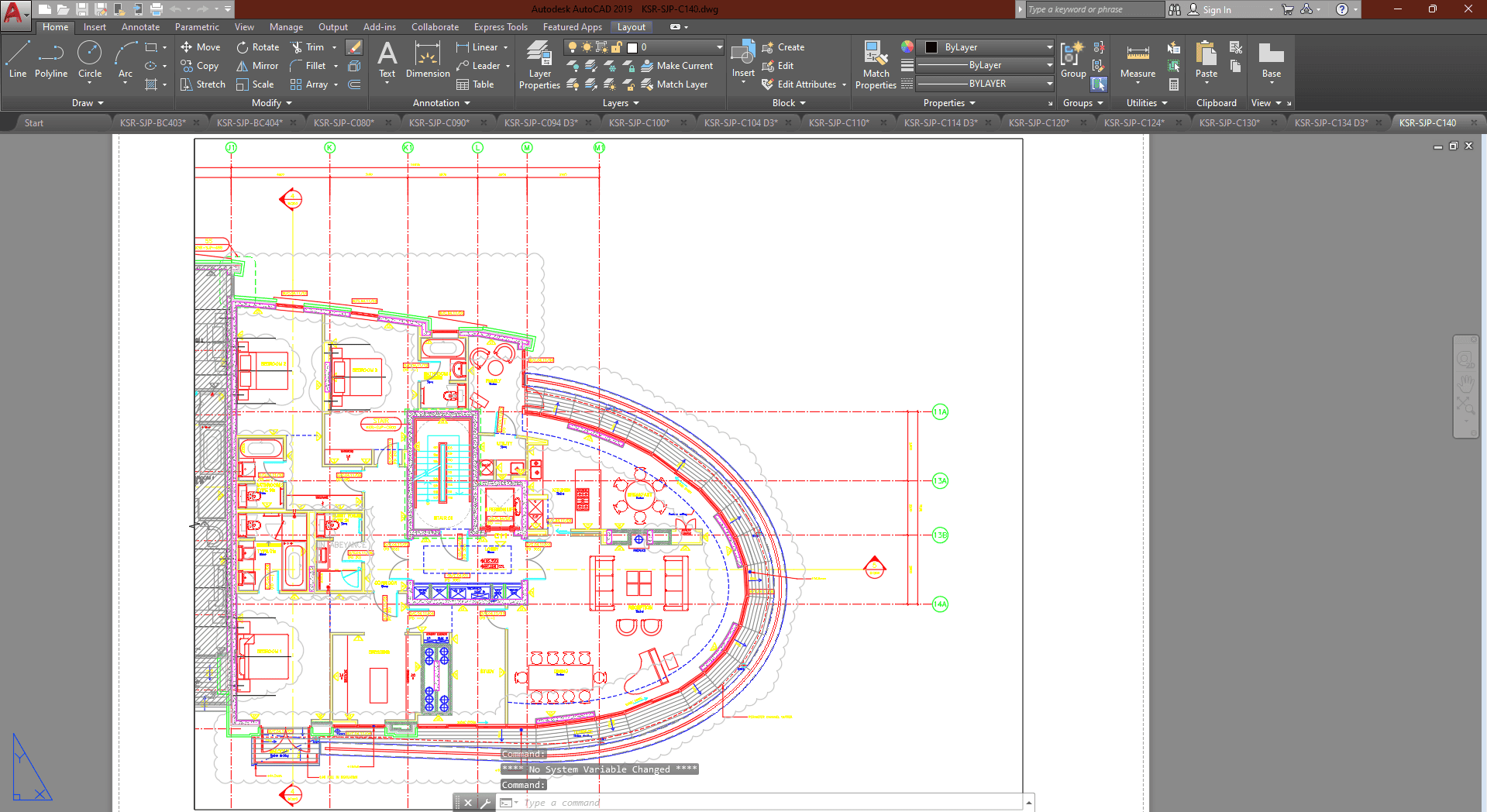Open the KSR-SJP-C100 drawing tab

638,122
